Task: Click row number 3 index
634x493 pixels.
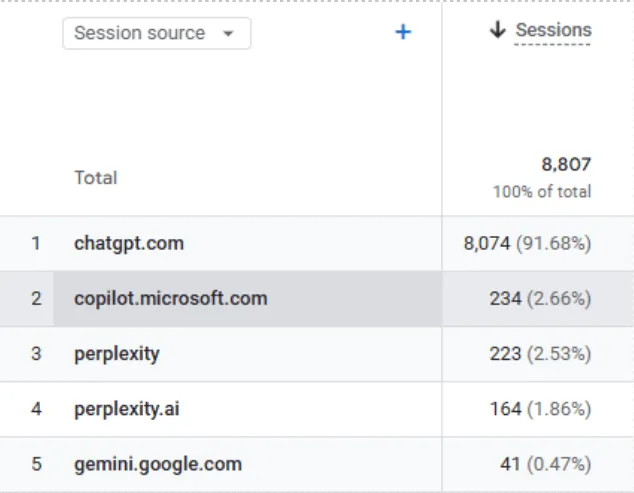Action: [x=36, y=354]
